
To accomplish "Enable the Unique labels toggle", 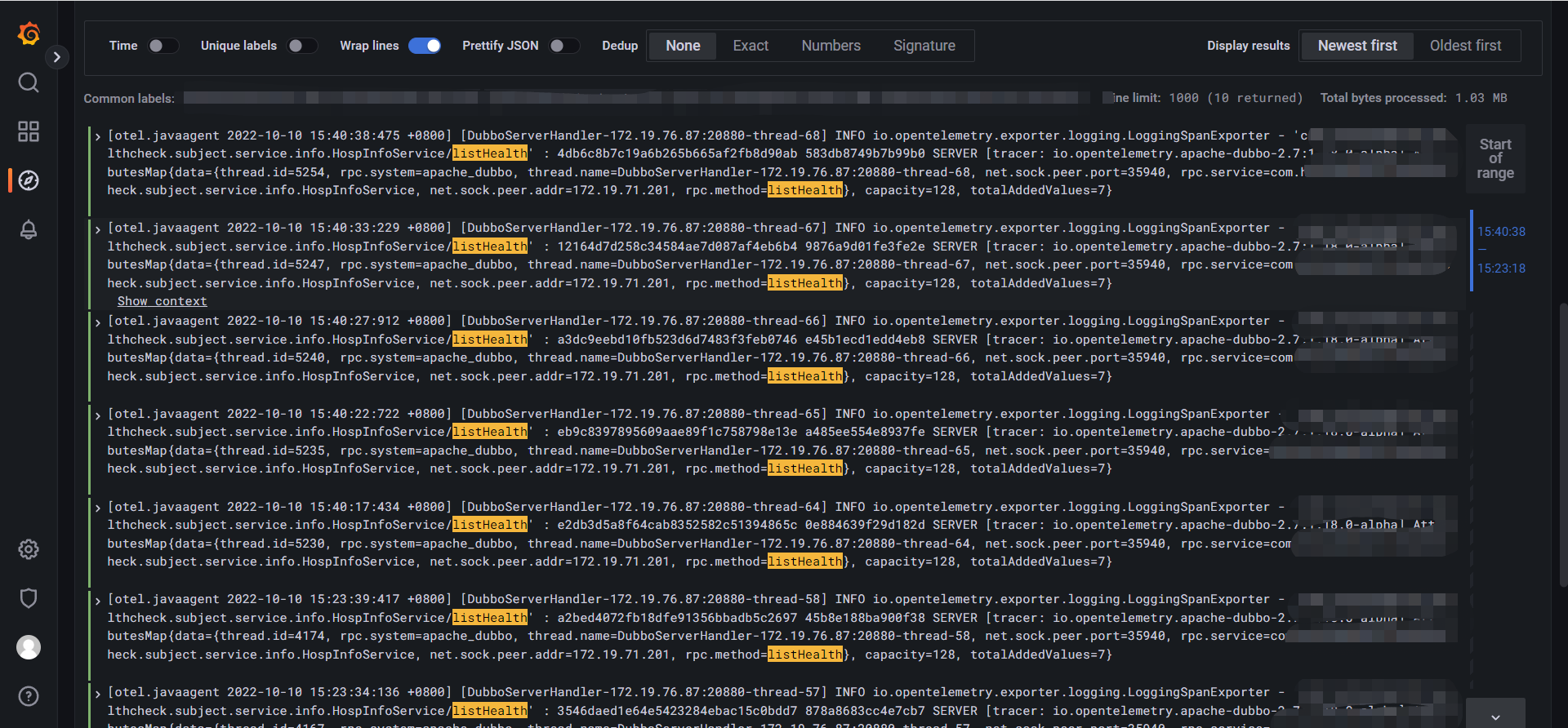I will [x=302, y=46].
